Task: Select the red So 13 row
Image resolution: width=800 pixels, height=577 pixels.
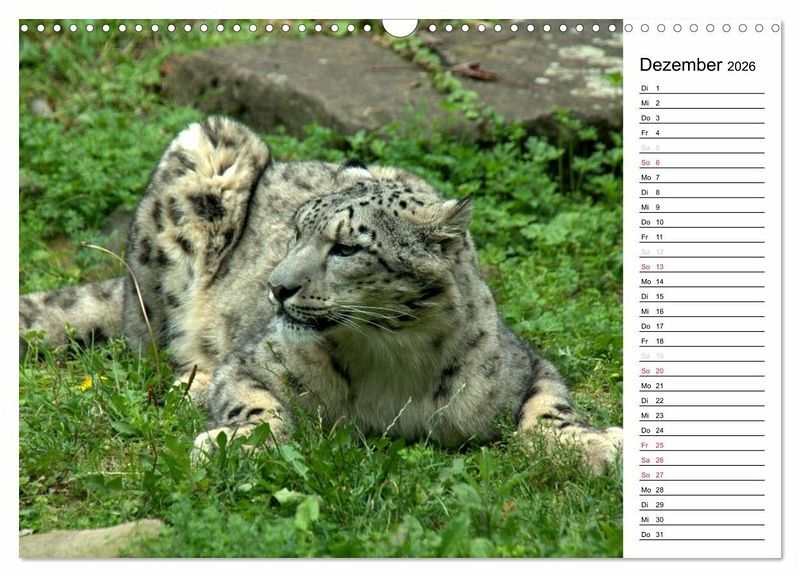Action: coord(701,267)
